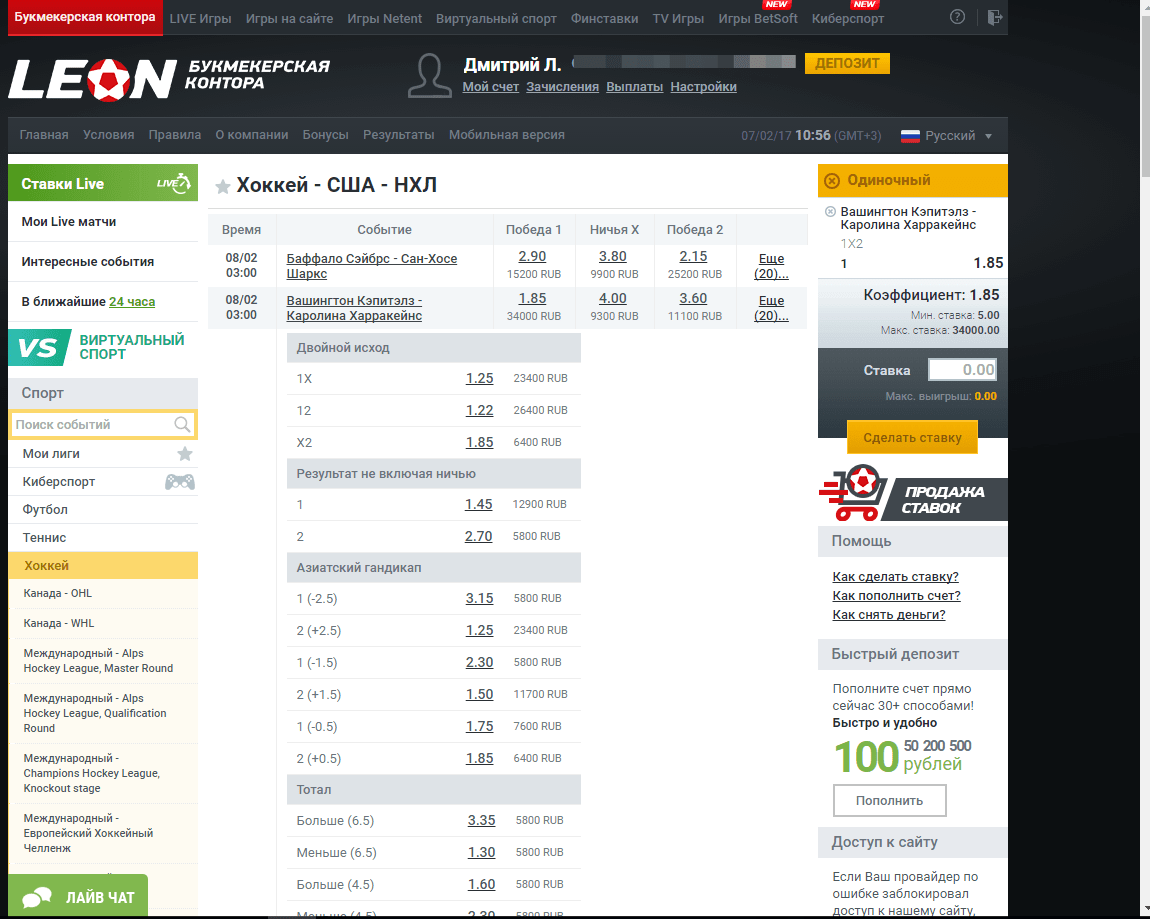Viewport: 1150px width, 919px height.
Task: Click the help question mark icon
Action: (957, 18)
